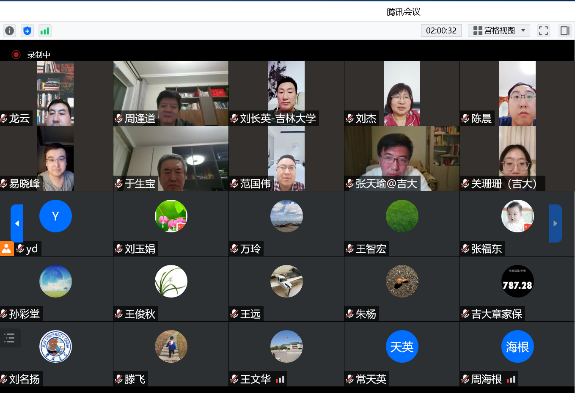Click the red recording indicator icon

coord(16,55)
